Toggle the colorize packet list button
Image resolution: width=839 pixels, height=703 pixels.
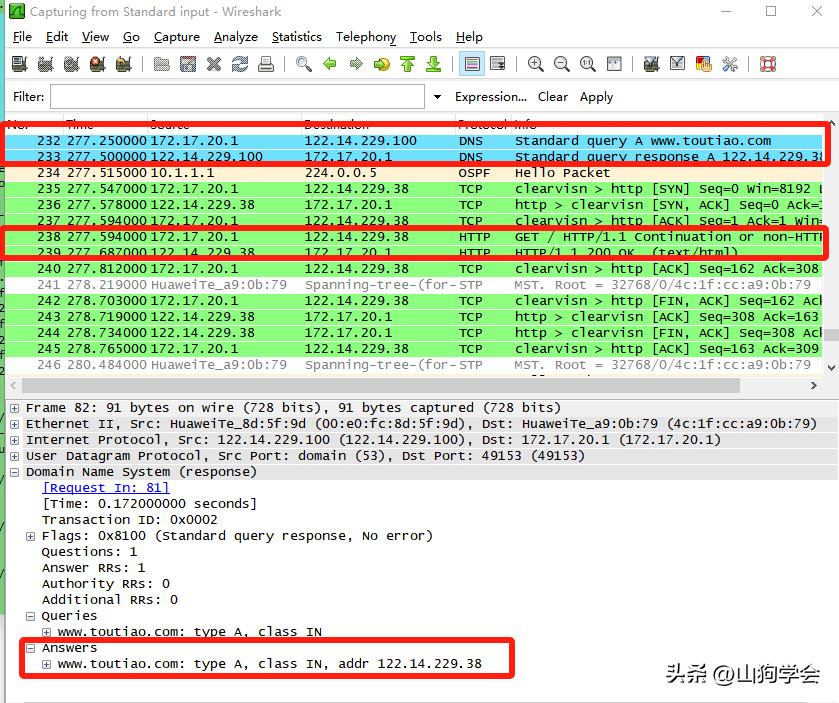point(472,64)
